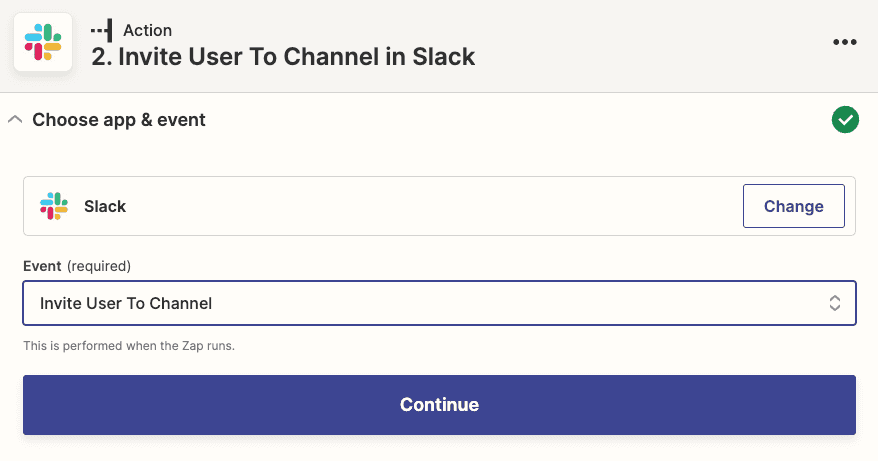Open the Event dropdown field
The image size is (878, 461).
pyautogui.click(x=439, y=303)
